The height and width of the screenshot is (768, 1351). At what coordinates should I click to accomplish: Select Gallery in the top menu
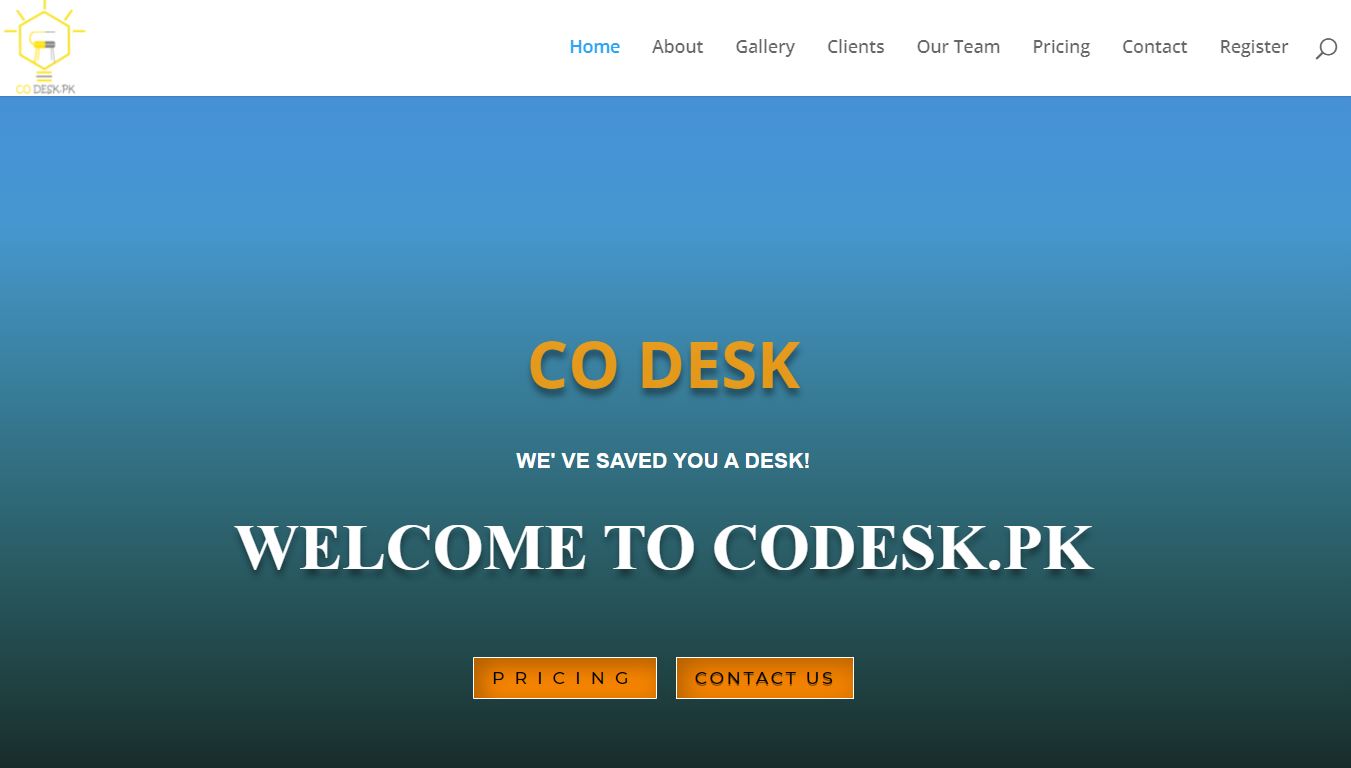tap(765, 47)
